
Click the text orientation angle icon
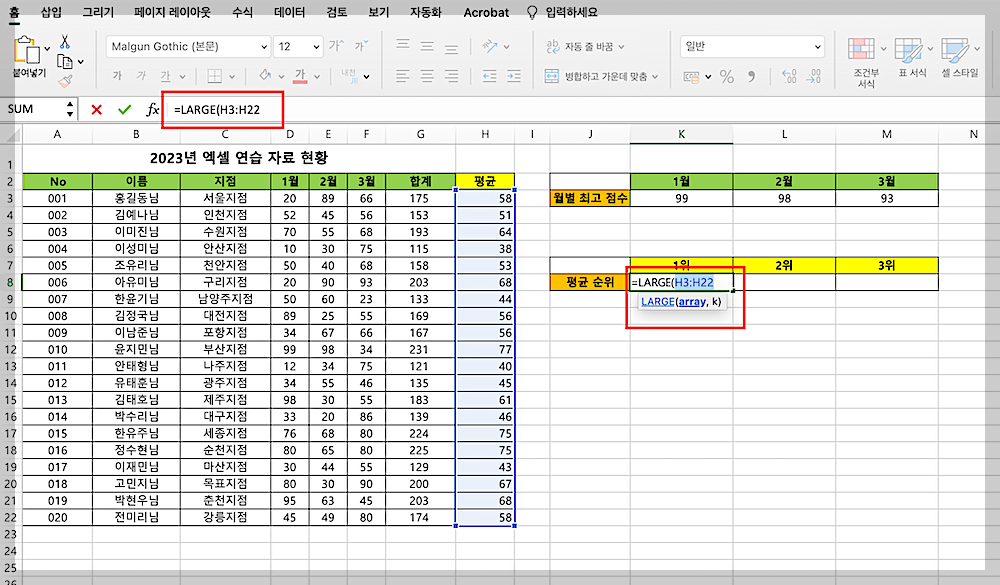(x=490, y=46)
